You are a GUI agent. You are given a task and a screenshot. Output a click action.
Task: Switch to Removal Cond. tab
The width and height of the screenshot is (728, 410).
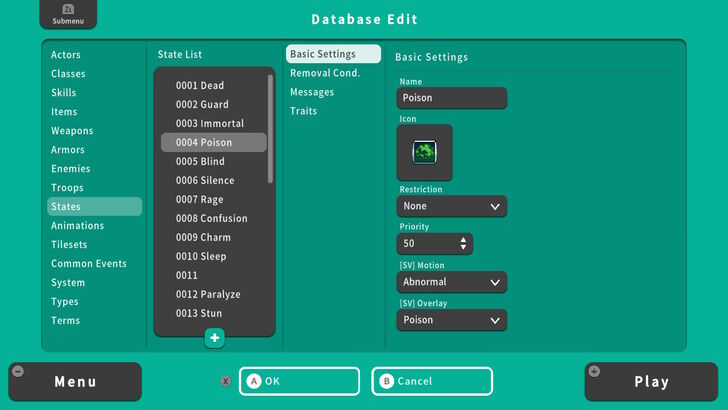point(325,73)
